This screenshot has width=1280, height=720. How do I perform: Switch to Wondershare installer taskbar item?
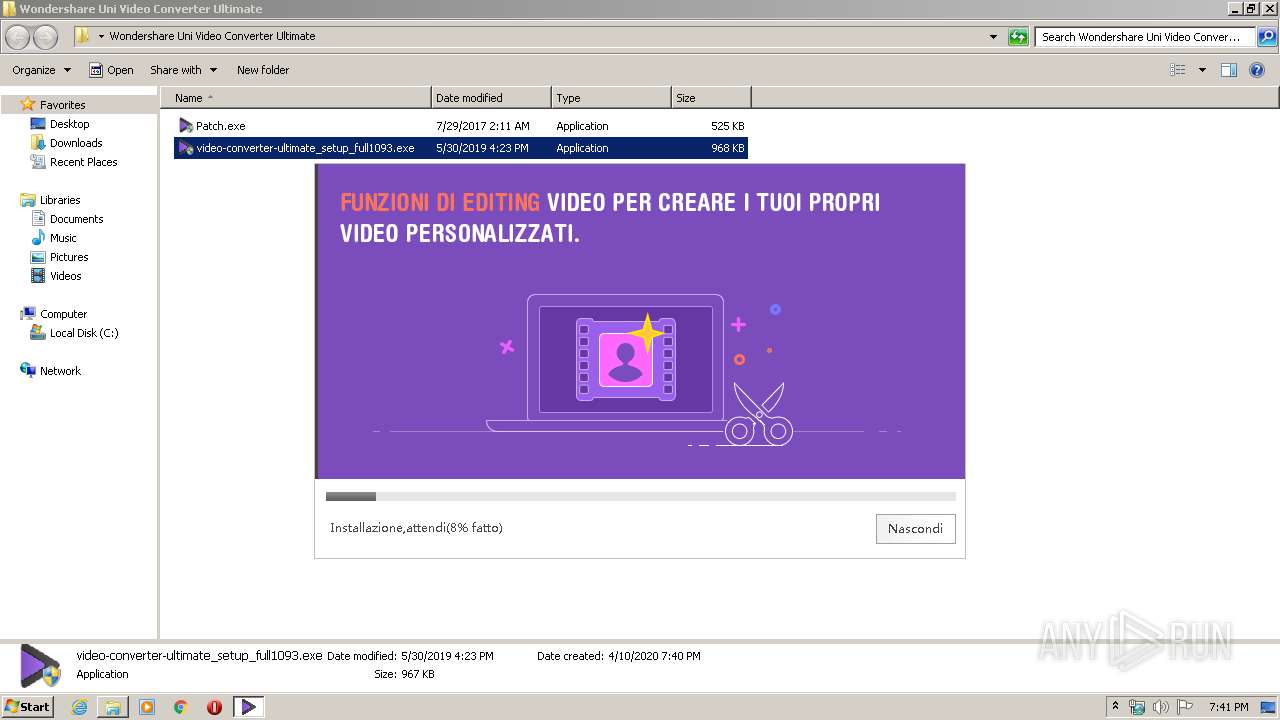click(249, 707)
